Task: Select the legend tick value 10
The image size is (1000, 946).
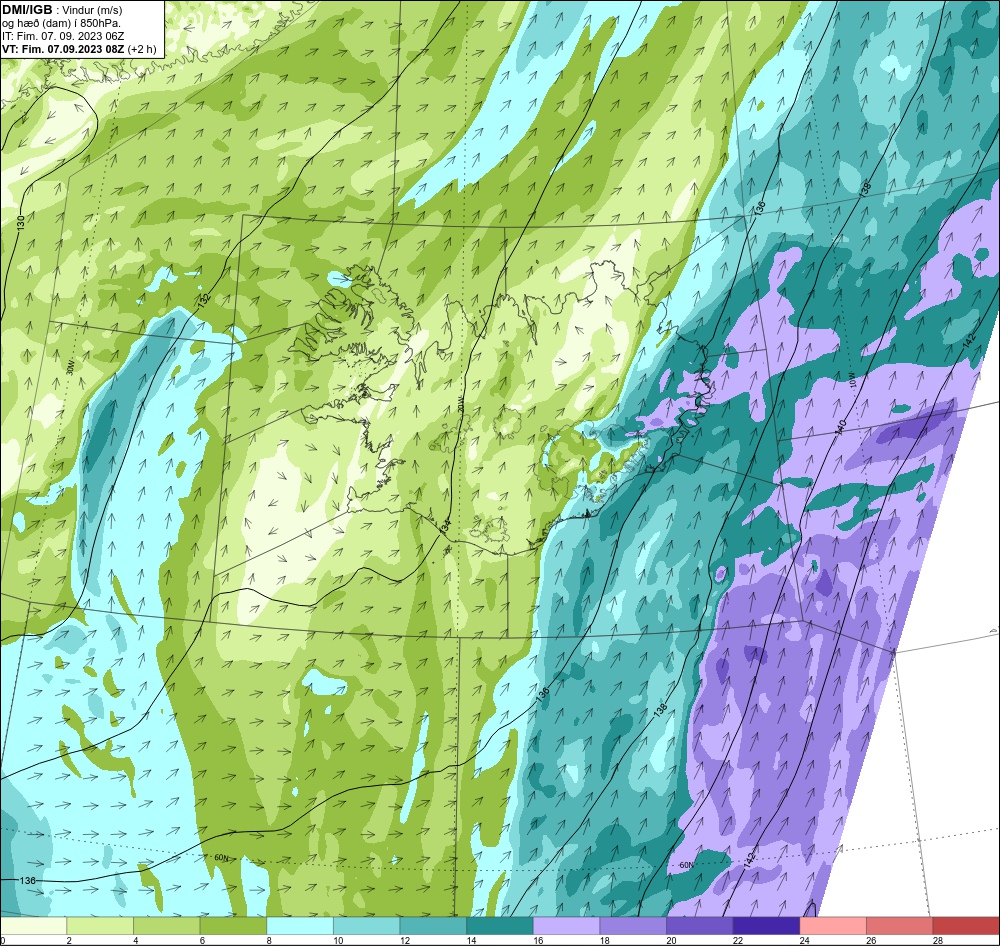Action: (x=338, y=940)
